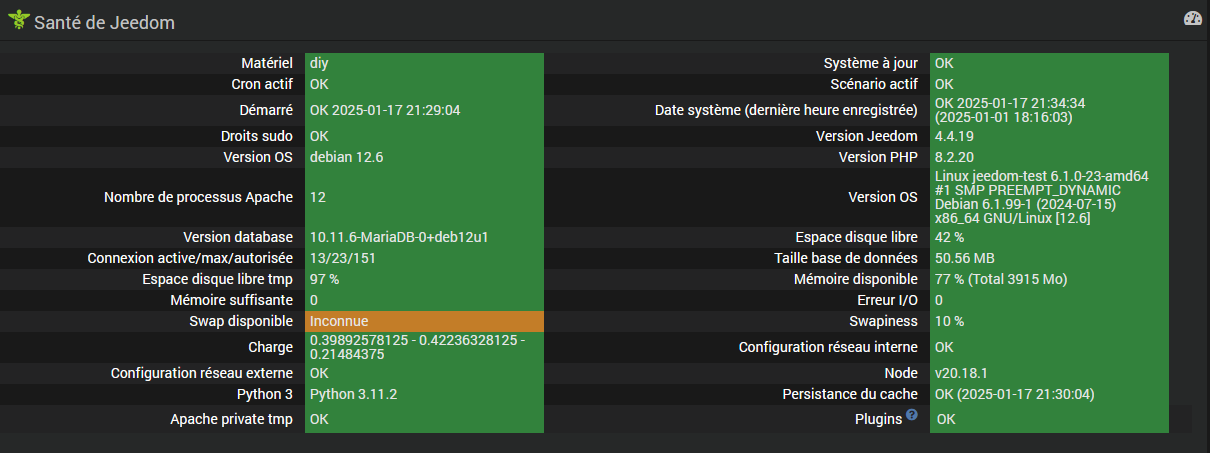Select the Swap disponible label
1210x453 pixels.
241,321
